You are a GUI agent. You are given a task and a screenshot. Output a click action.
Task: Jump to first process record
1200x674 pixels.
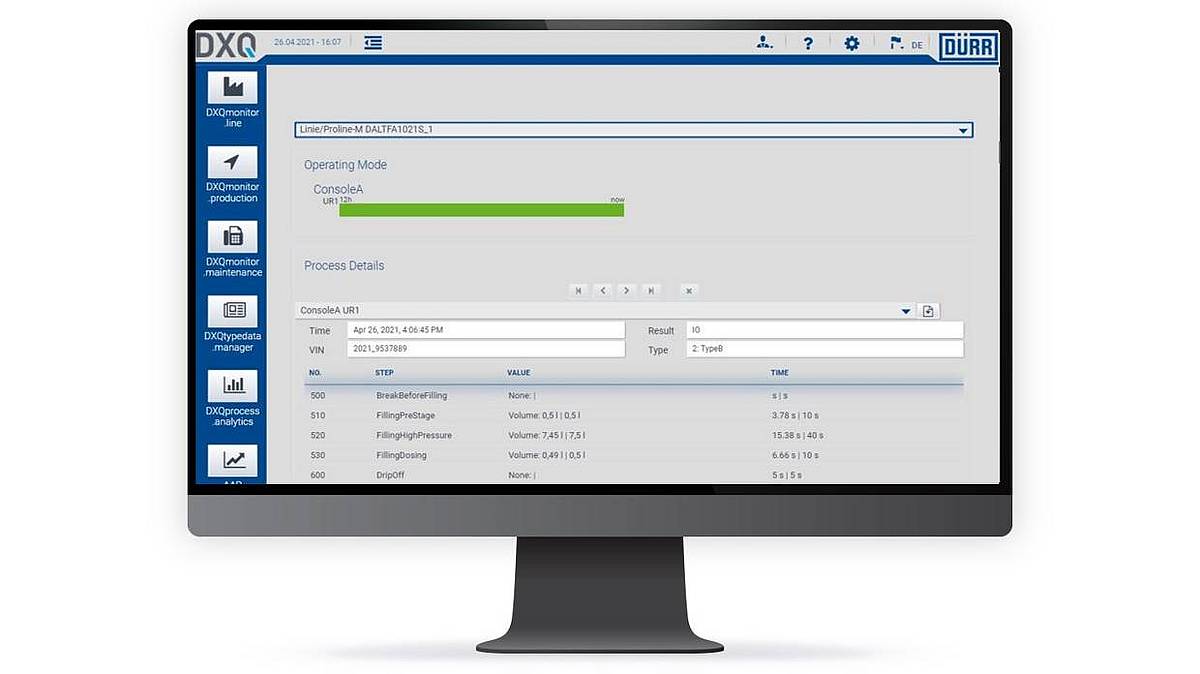578,290
